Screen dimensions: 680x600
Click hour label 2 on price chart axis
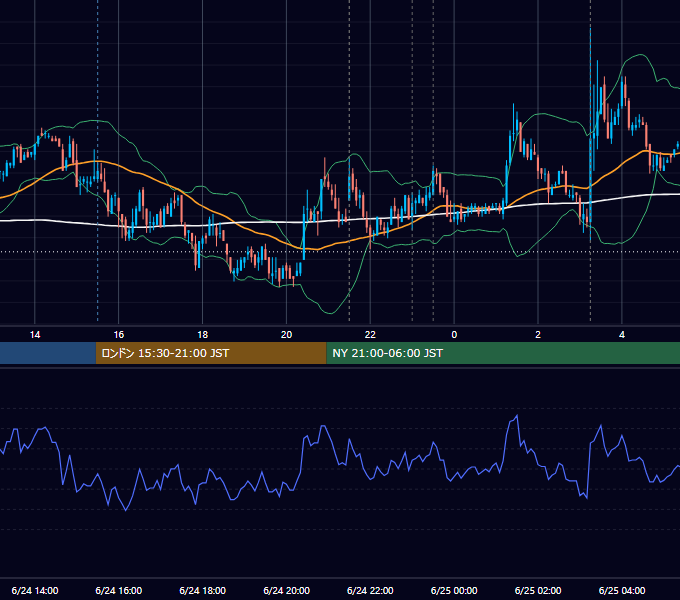(538, 335)
